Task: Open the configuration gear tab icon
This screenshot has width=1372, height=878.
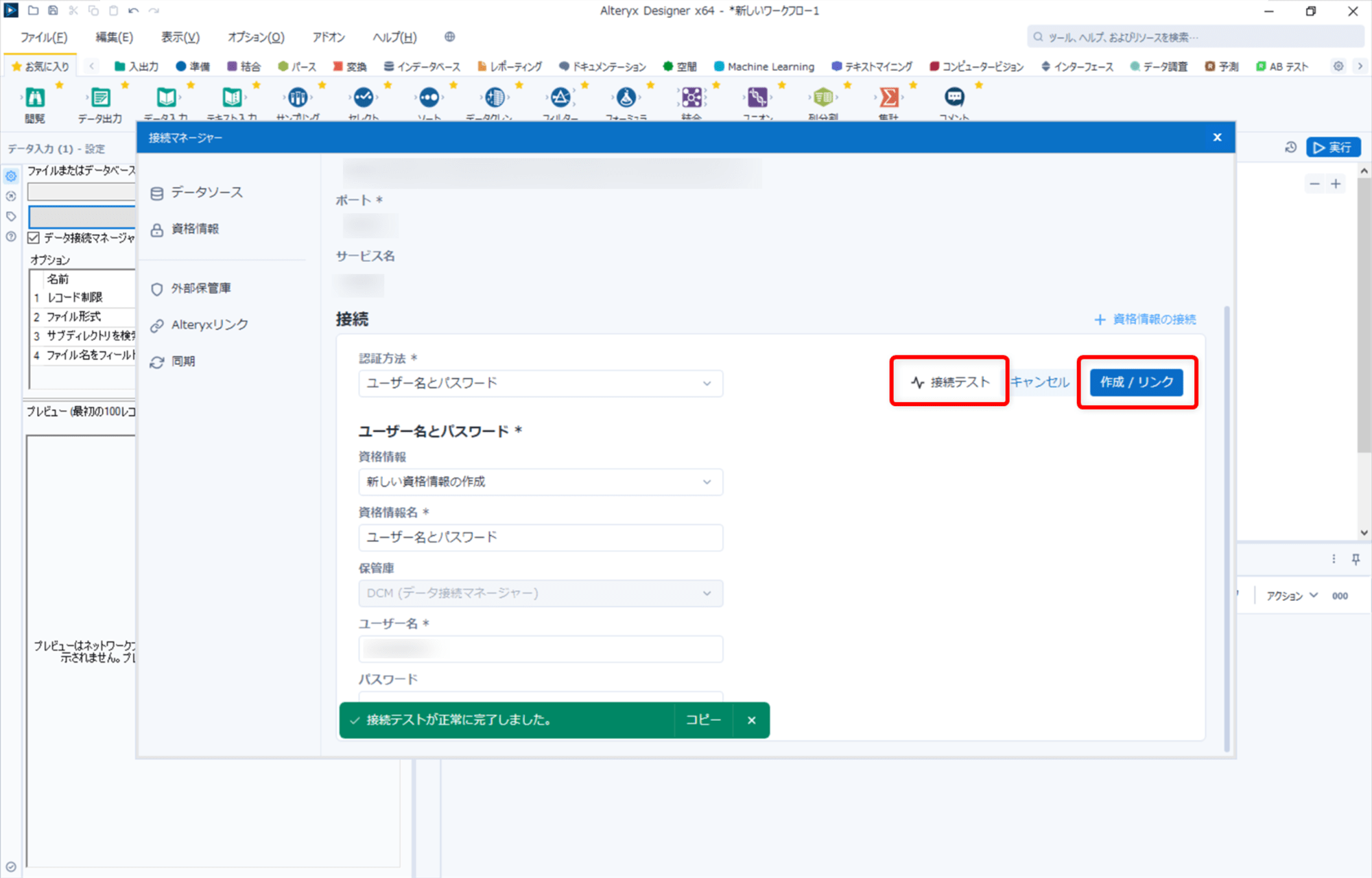Action: pyautogui.click(x=11, y=176)
